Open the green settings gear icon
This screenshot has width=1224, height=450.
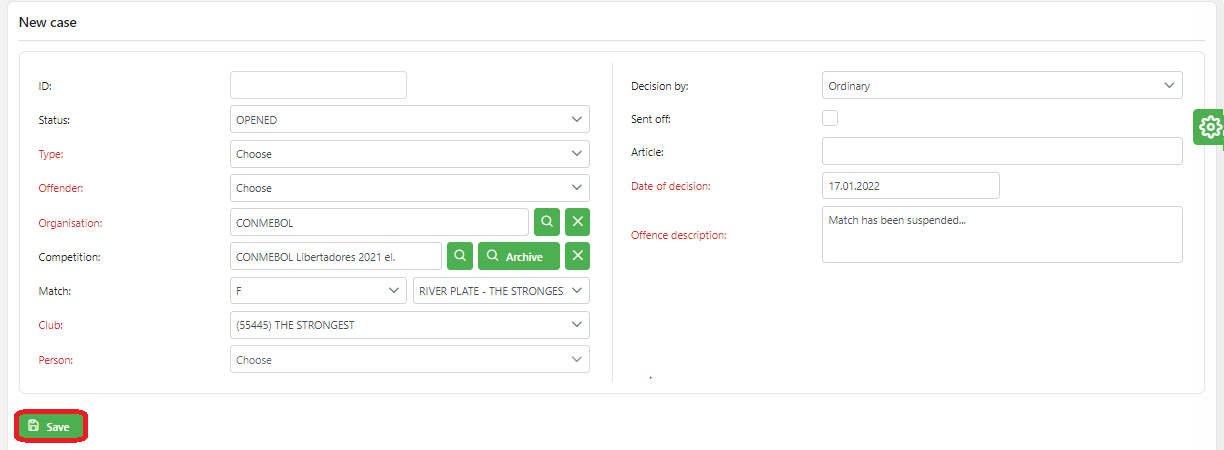click(x=1210, y=127)
